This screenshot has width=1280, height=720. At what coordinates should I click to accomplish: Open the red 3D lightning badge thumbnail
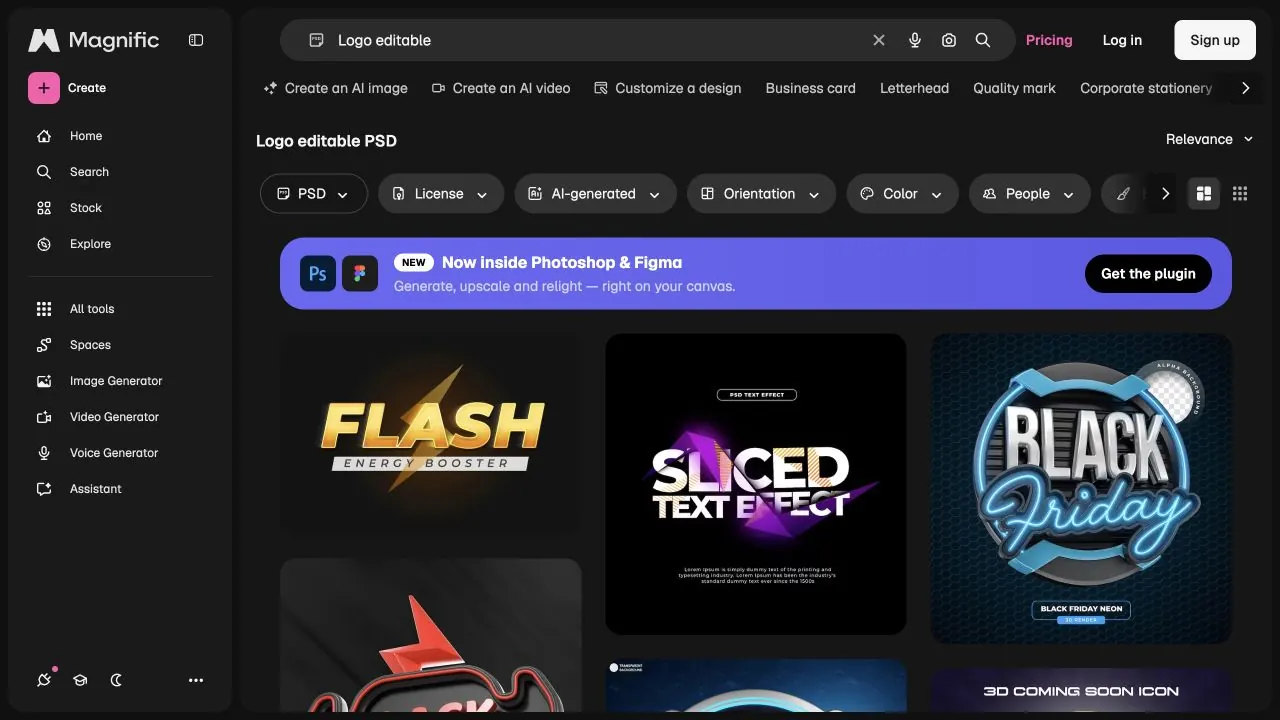tap(431, 635)
